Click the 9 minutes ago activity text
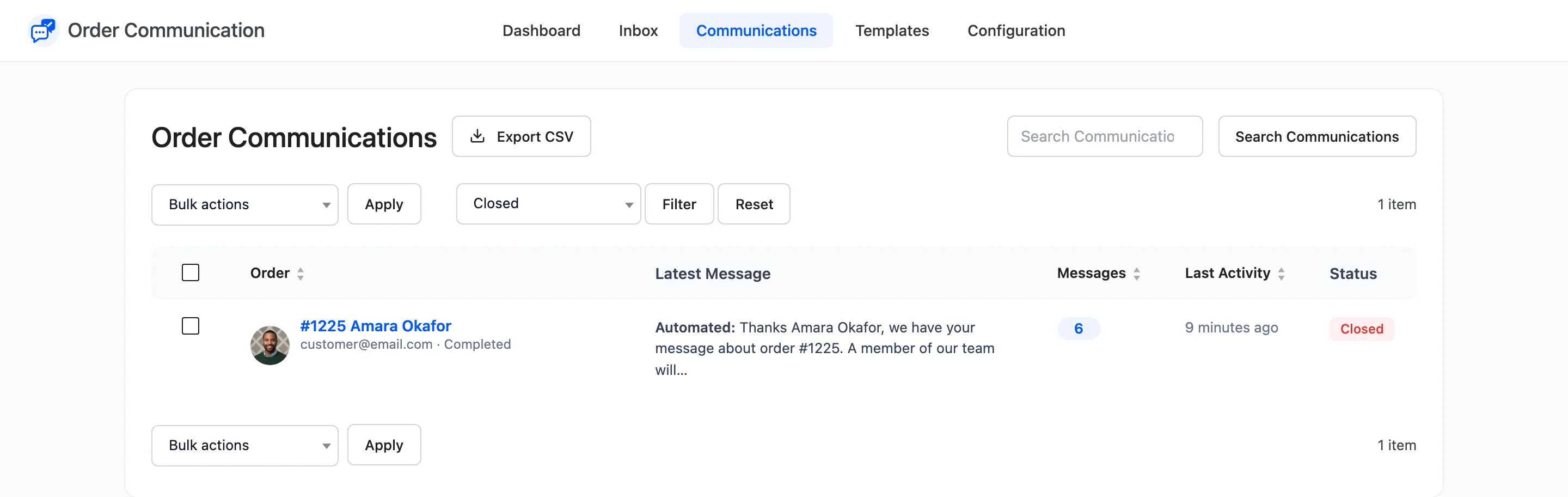The height and width of the screenshot is (497, 1568). (1232, 328)
